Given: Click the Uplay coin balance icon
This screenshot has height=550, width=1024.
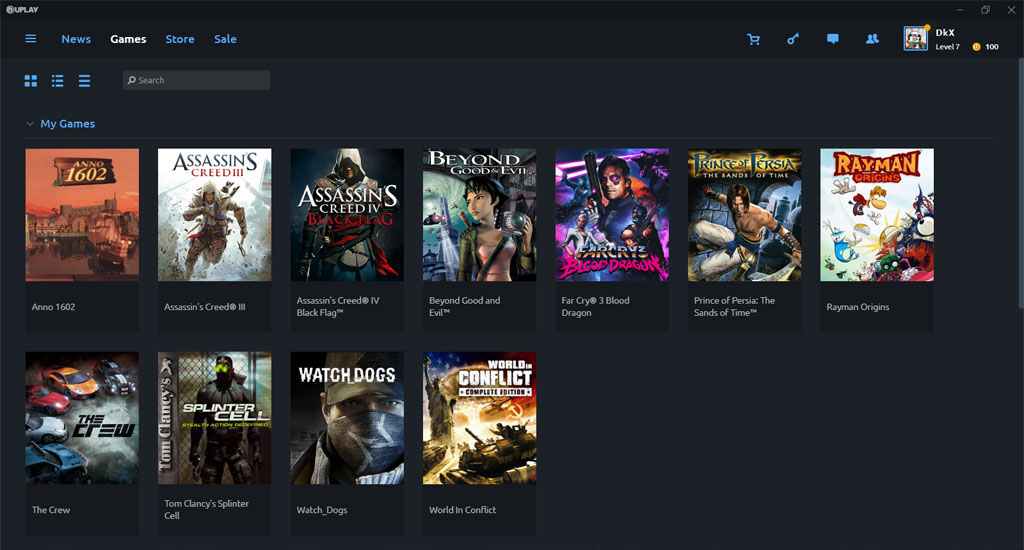Looking at the screenshot, I should coord(976,47).
